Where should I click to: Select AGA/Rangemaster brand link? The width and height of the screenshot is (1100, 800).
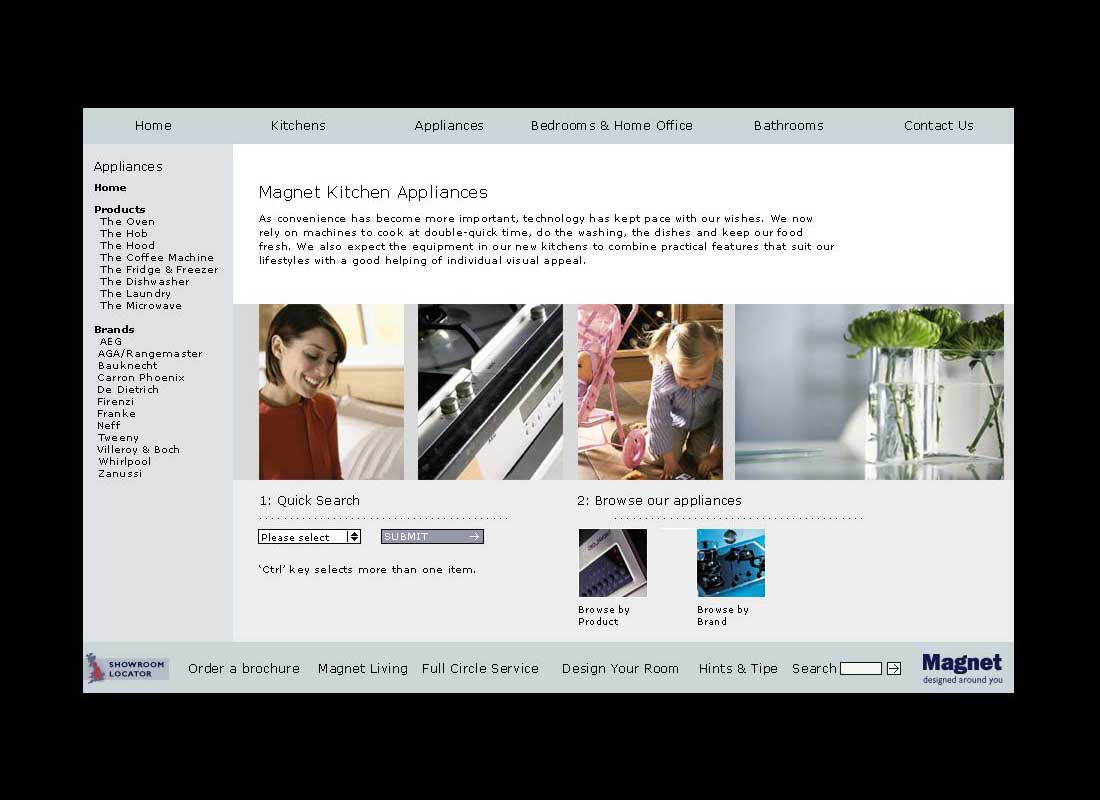click(149, 354)
